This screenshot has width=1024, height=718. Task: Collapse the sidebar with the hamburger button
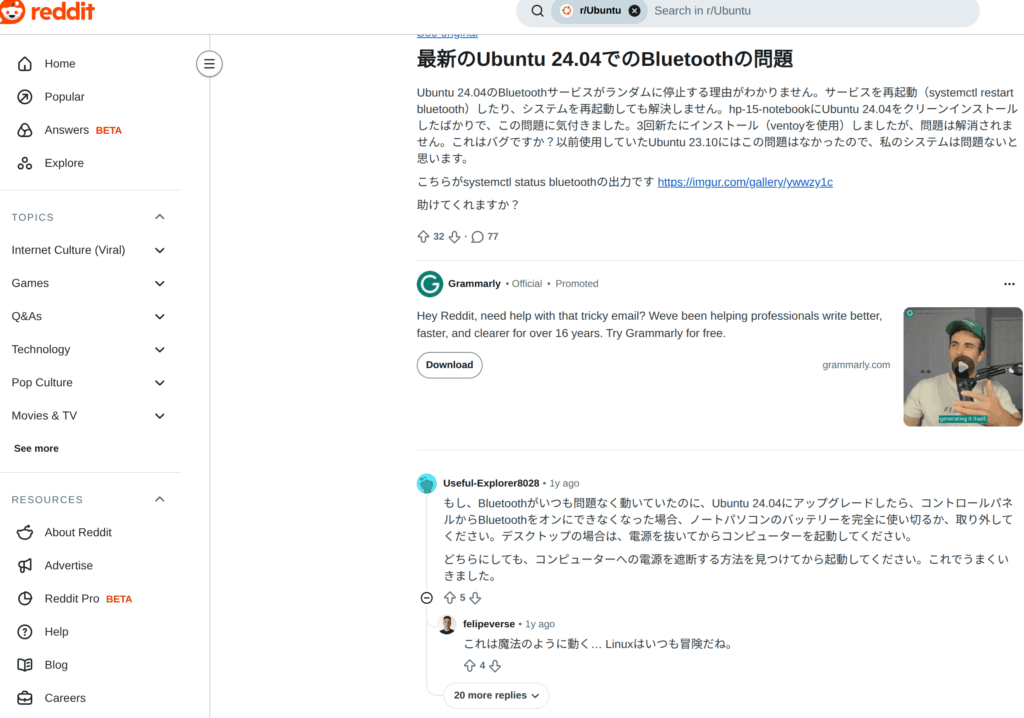tap(209, 64)
